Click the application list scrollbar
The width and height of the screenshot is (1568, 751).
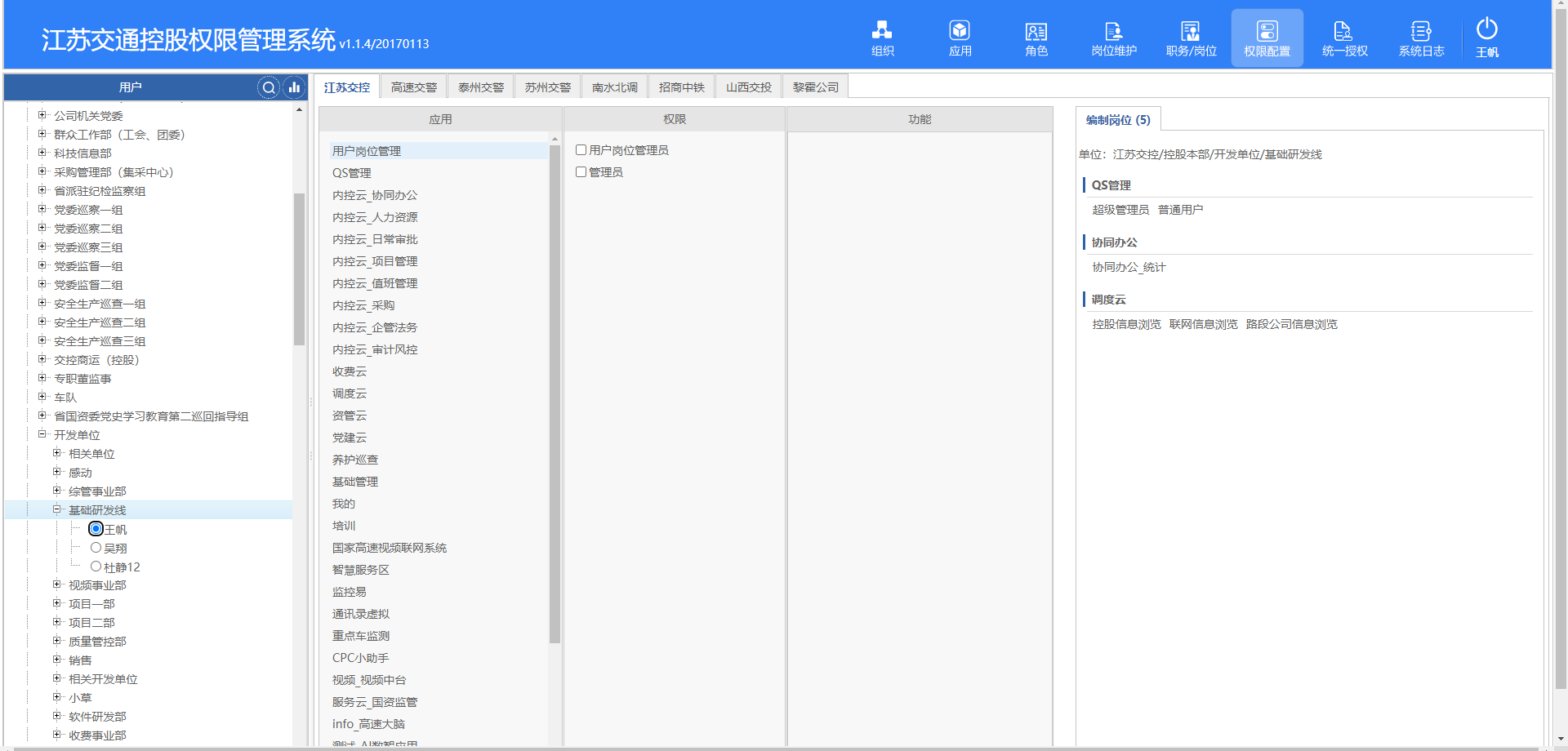(x=555, y=394)
